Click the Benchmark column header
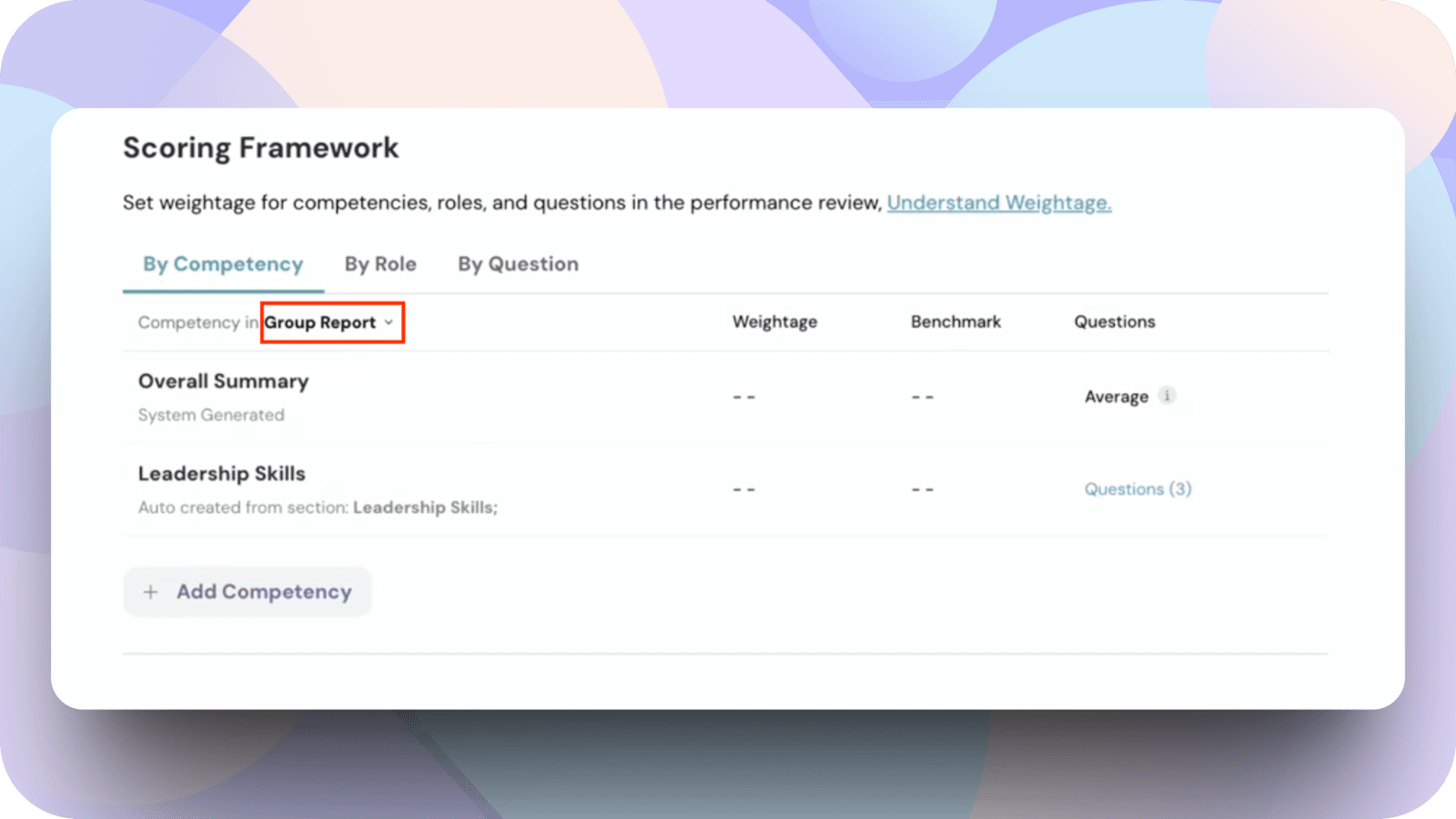Viewport: 1456px width, 819px height. [955, 322]
